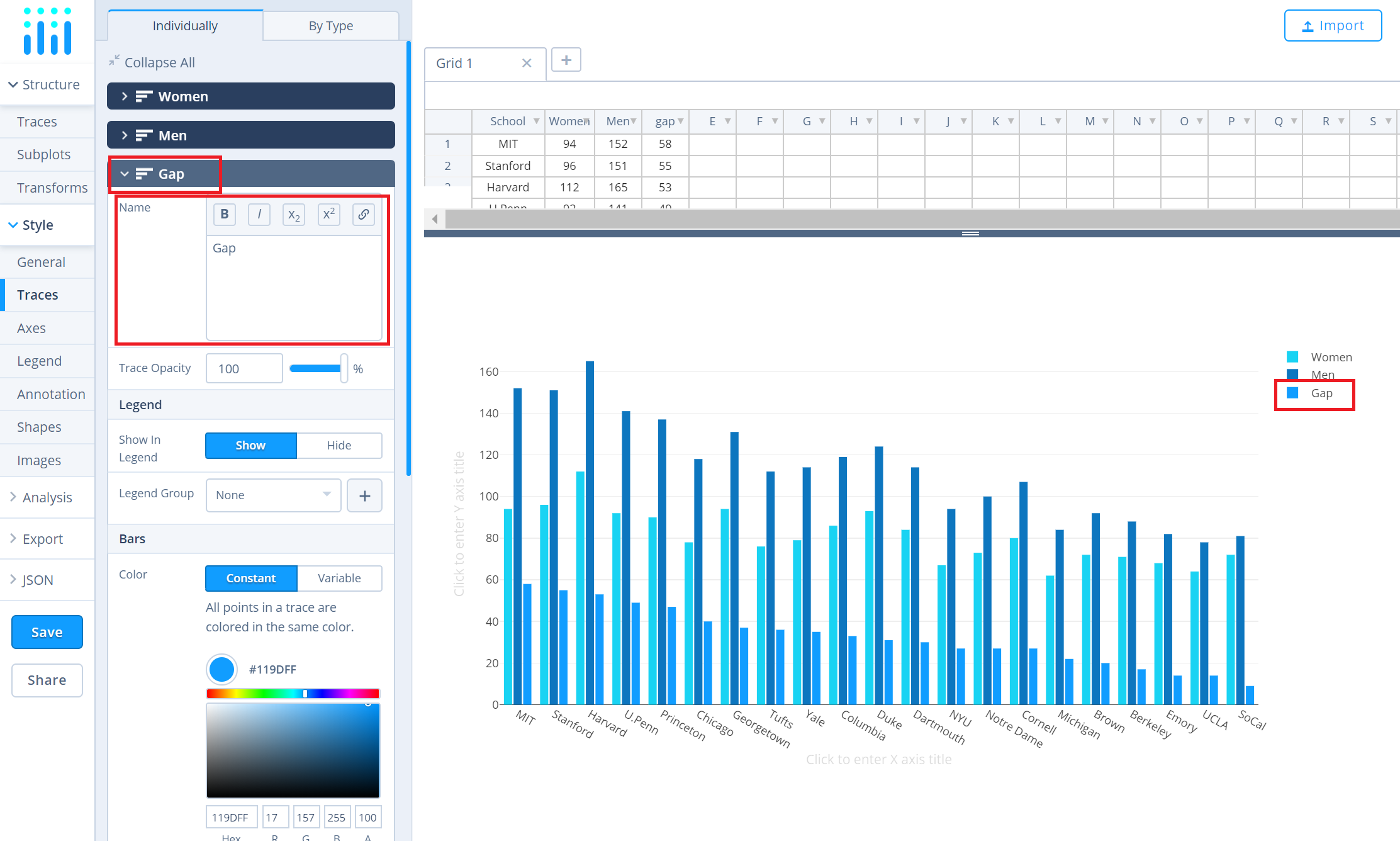
Task: Add a new legend group with plus
Action: click(x=365, y=495)
